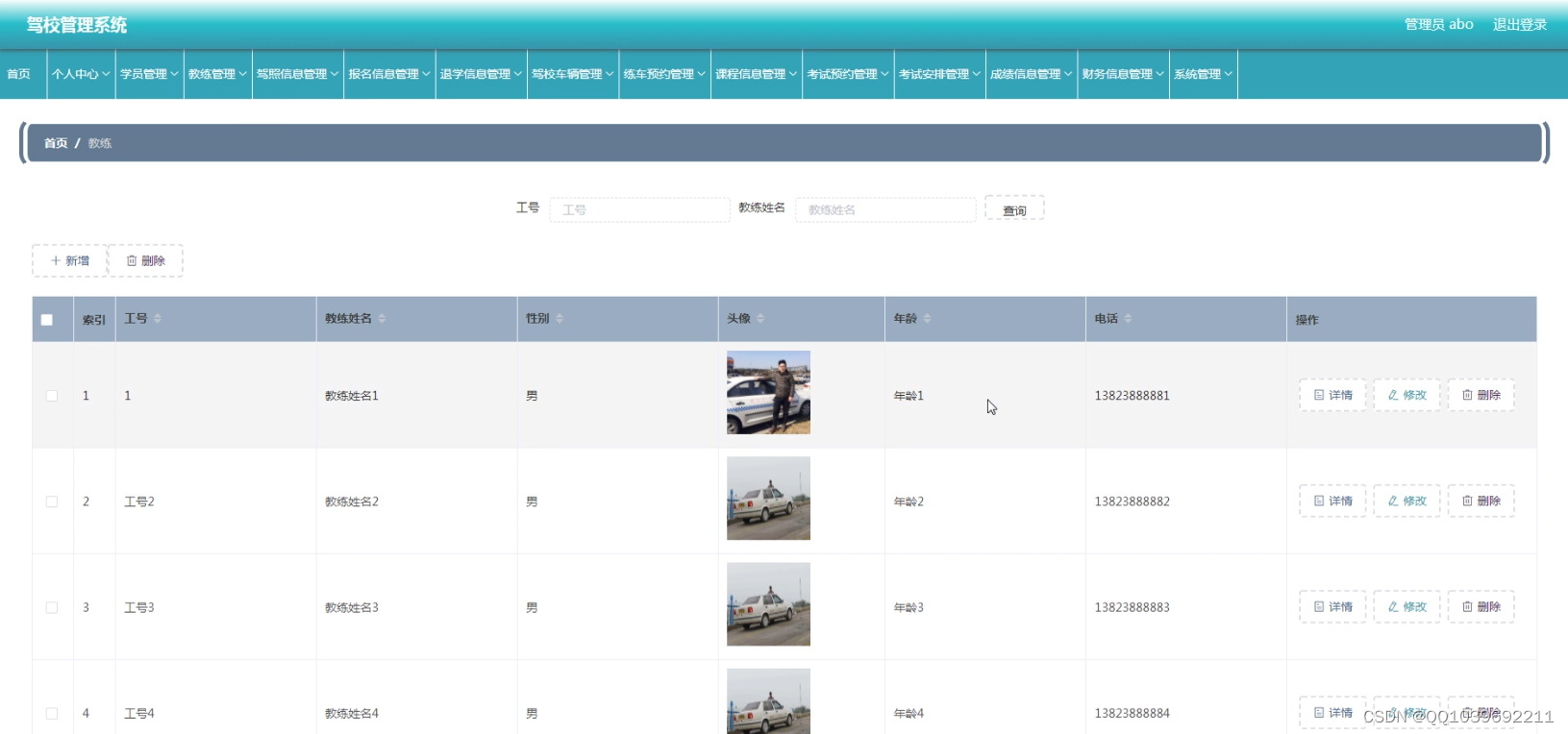Check the checkbox for row 教练姓名1
This screenshot has height=734, width=1568.
pos(52,396)
